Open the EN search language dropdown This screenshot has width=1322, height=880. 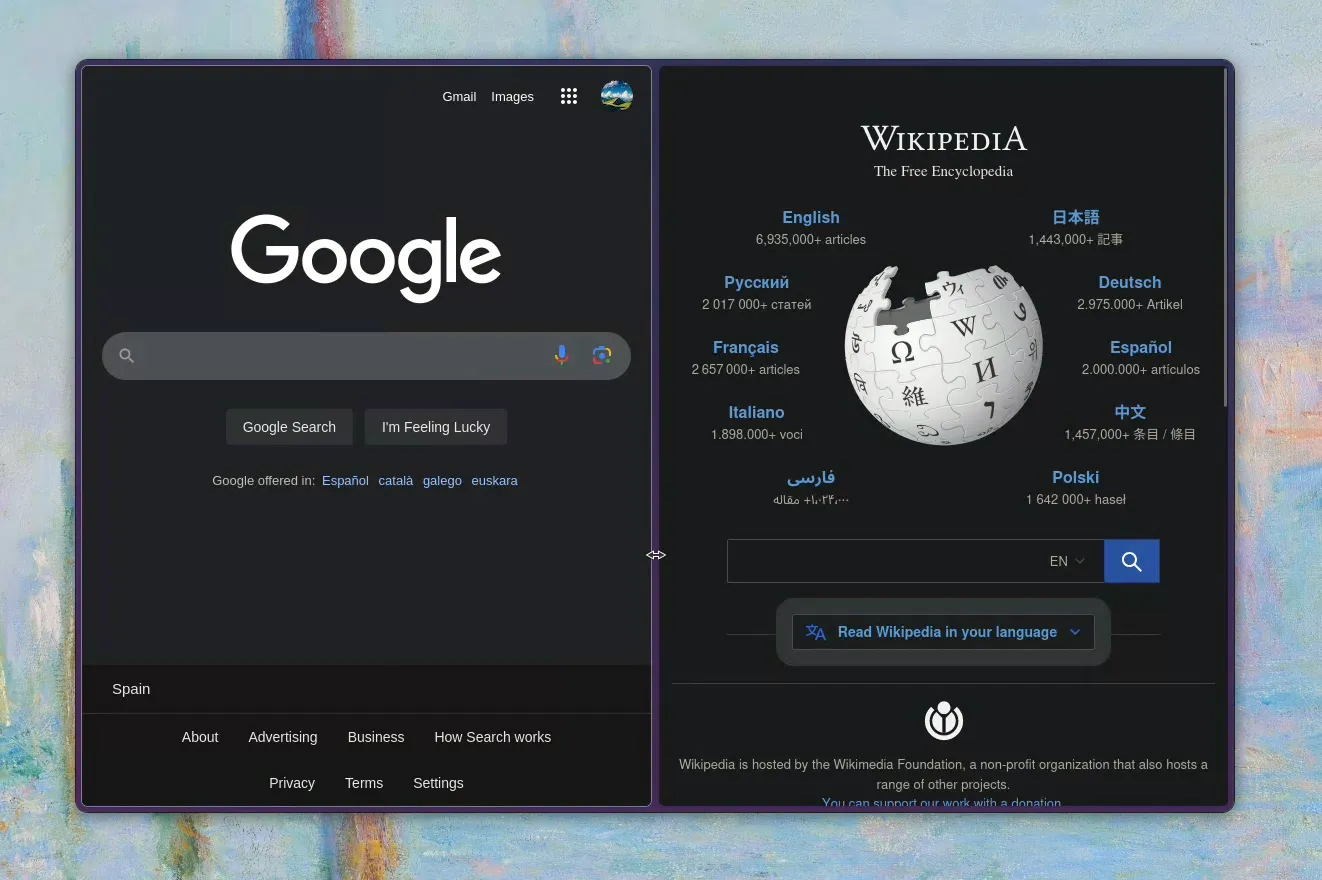[x=1067, y=561]
